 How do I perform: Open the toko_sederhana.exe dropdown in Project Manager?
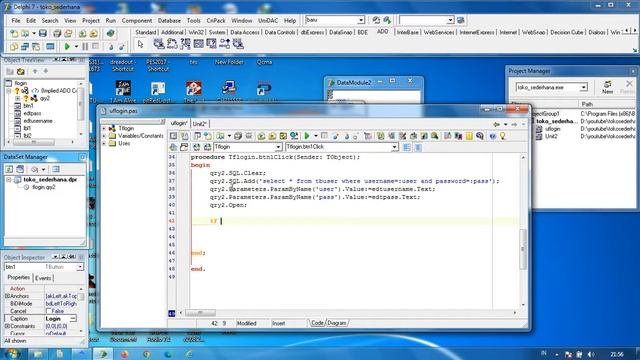pos(584,87)
